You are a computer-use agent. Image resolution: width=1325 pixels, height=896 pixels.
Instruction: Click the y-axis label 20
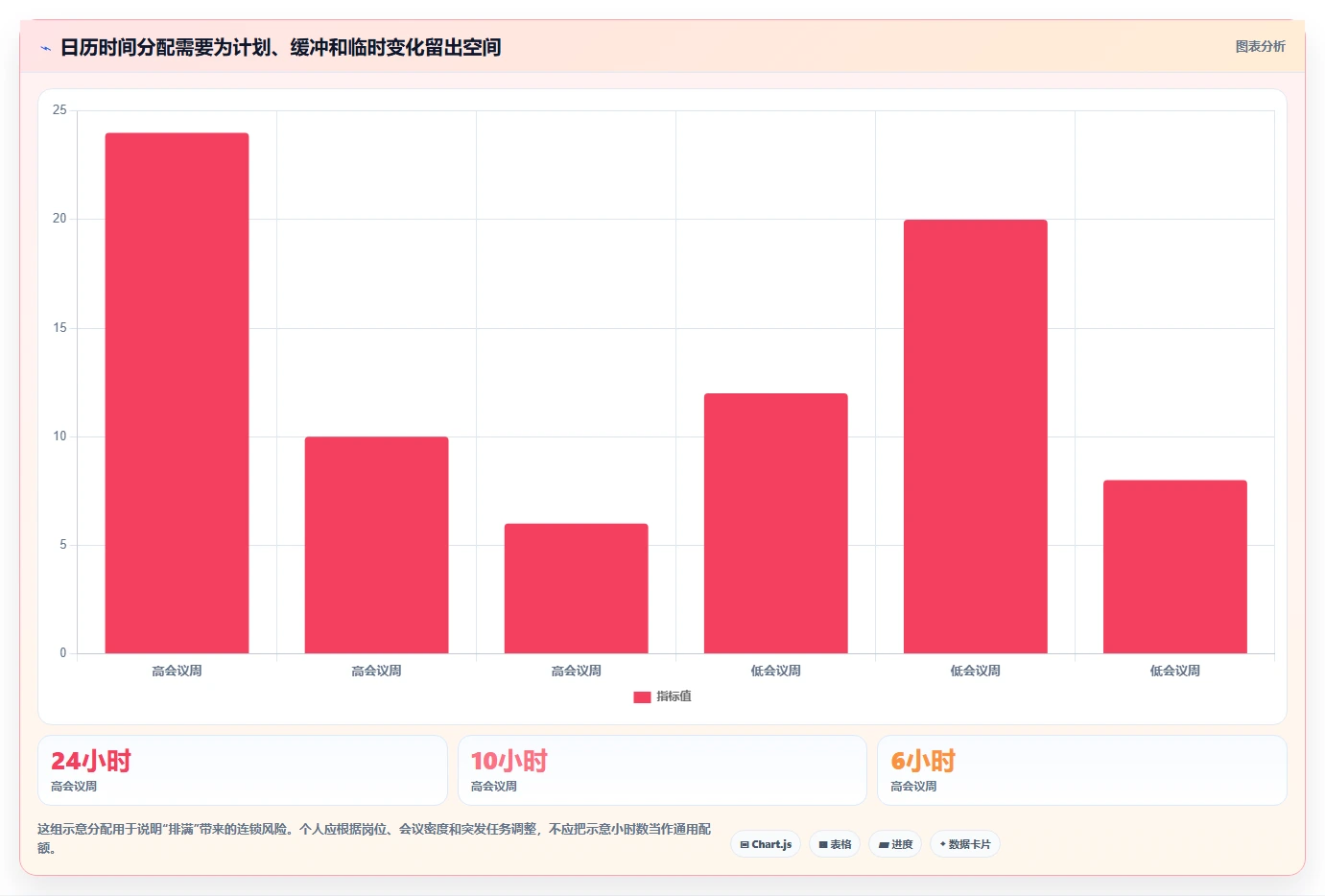(59, 219)
